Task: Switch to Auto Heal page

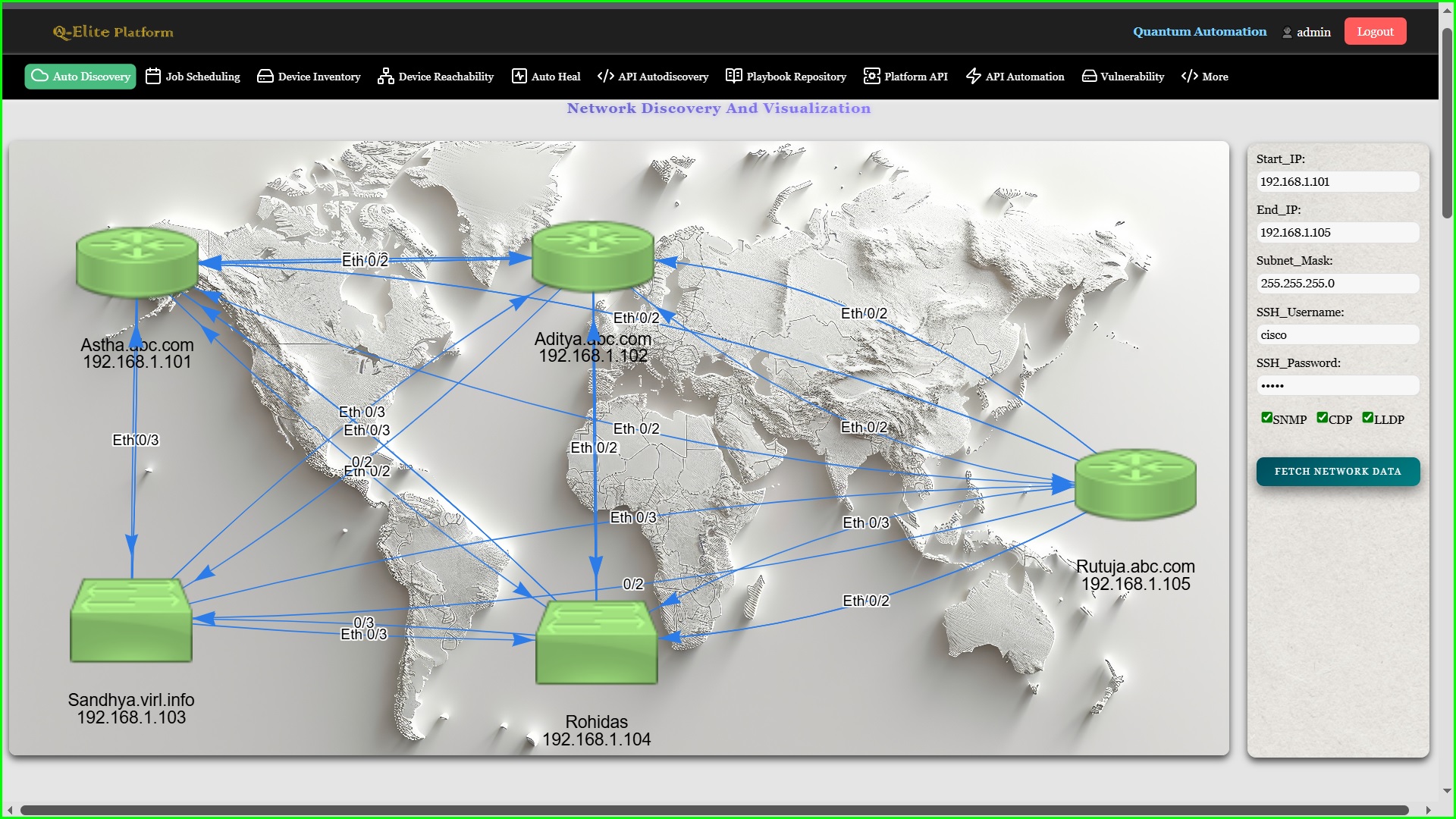Action: coord(546,76)
